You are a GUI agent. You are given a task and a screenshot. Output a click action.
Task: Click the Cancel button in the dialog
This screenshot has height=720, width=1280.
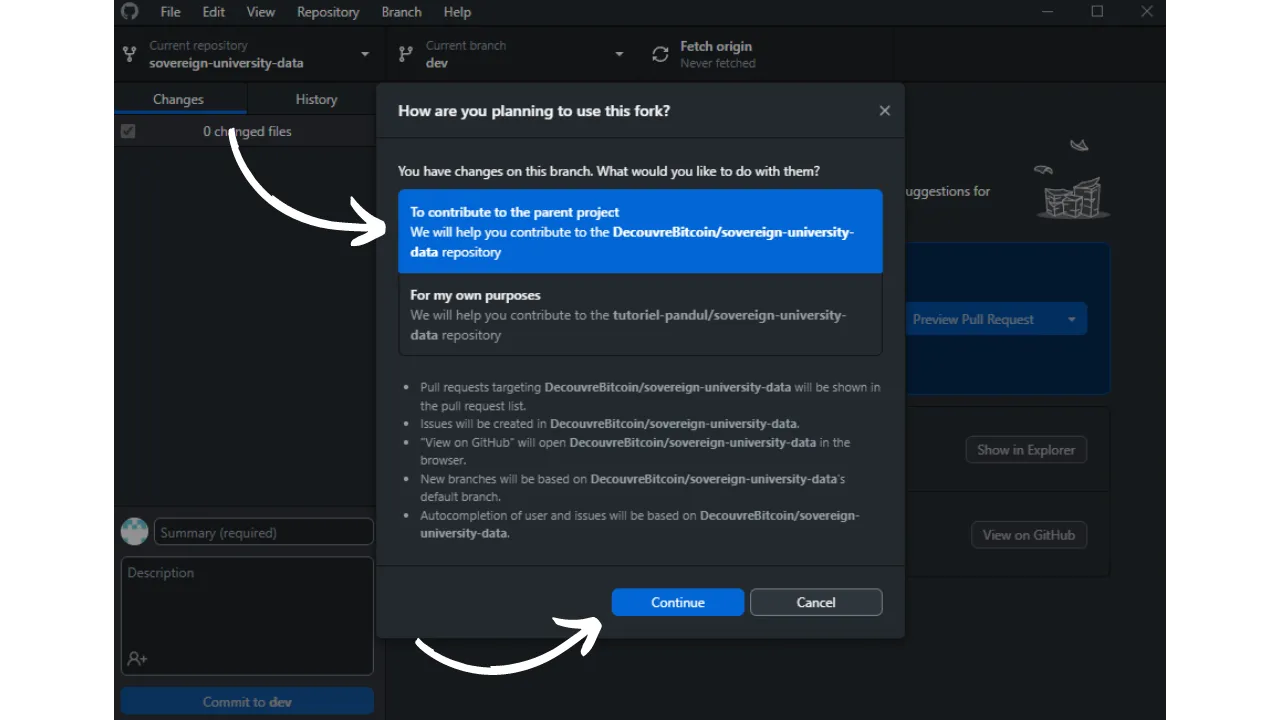coord(816,602)
